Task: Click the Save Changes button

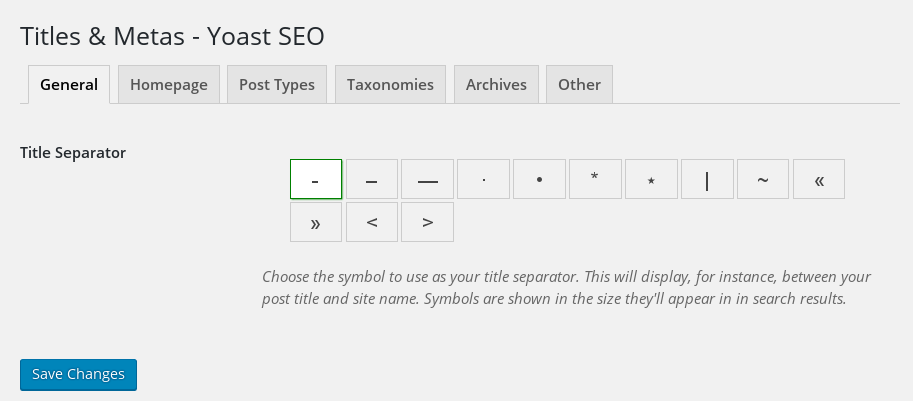Action: tap(79, 374)
